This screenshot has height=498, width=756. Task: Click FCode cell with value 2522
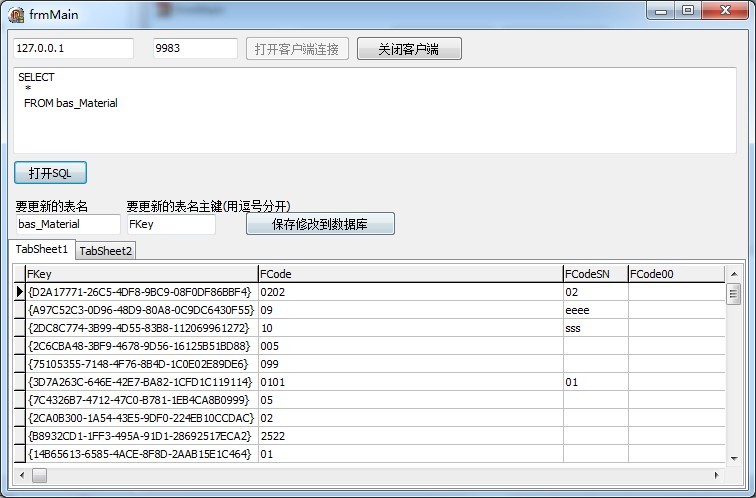point(411,436)
